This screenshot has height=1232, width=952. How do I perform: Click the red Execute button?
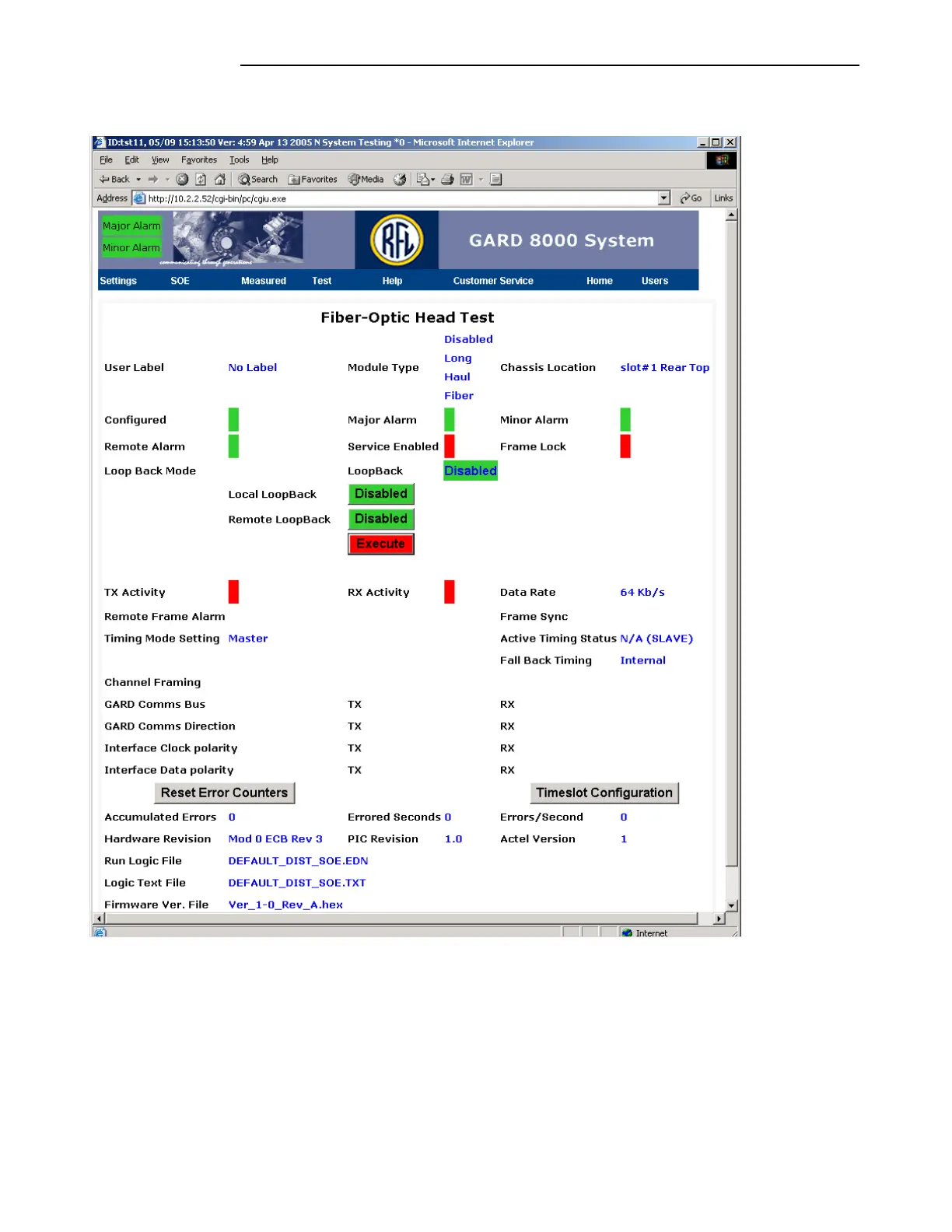[381, 544]
